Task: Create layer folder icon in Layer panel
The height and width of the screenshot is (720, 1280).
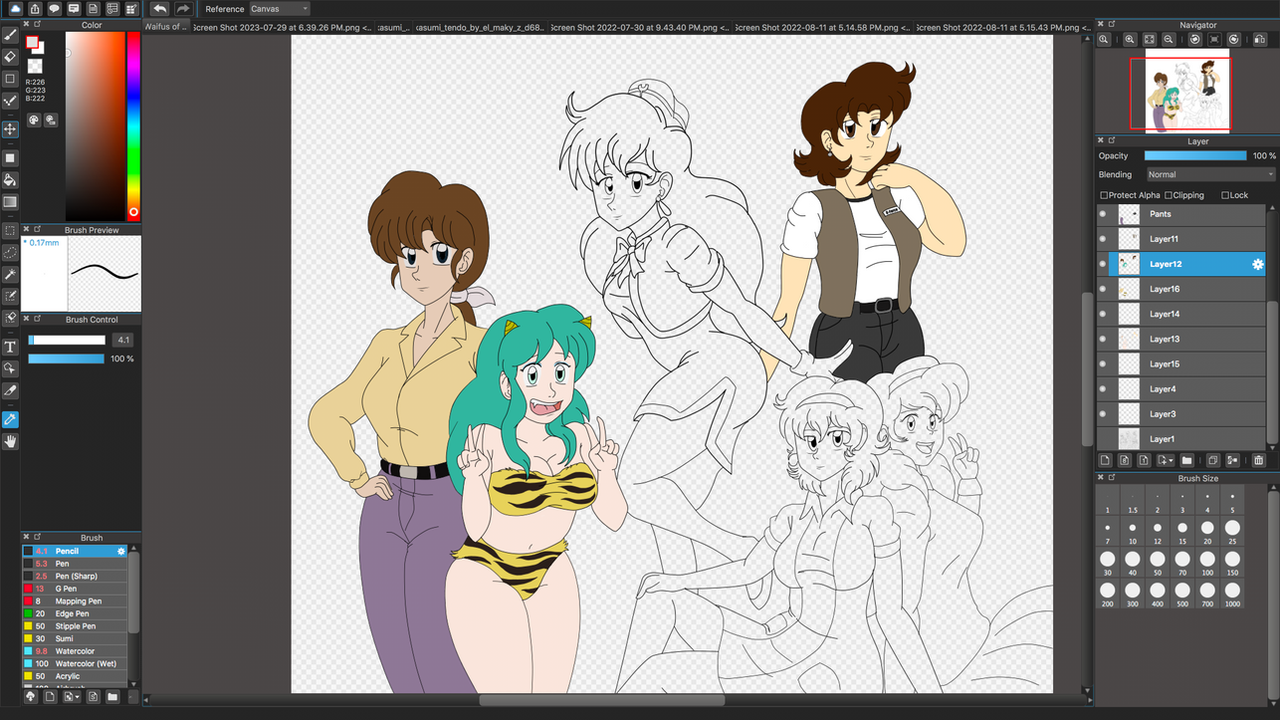Action: click(1187, 460)
